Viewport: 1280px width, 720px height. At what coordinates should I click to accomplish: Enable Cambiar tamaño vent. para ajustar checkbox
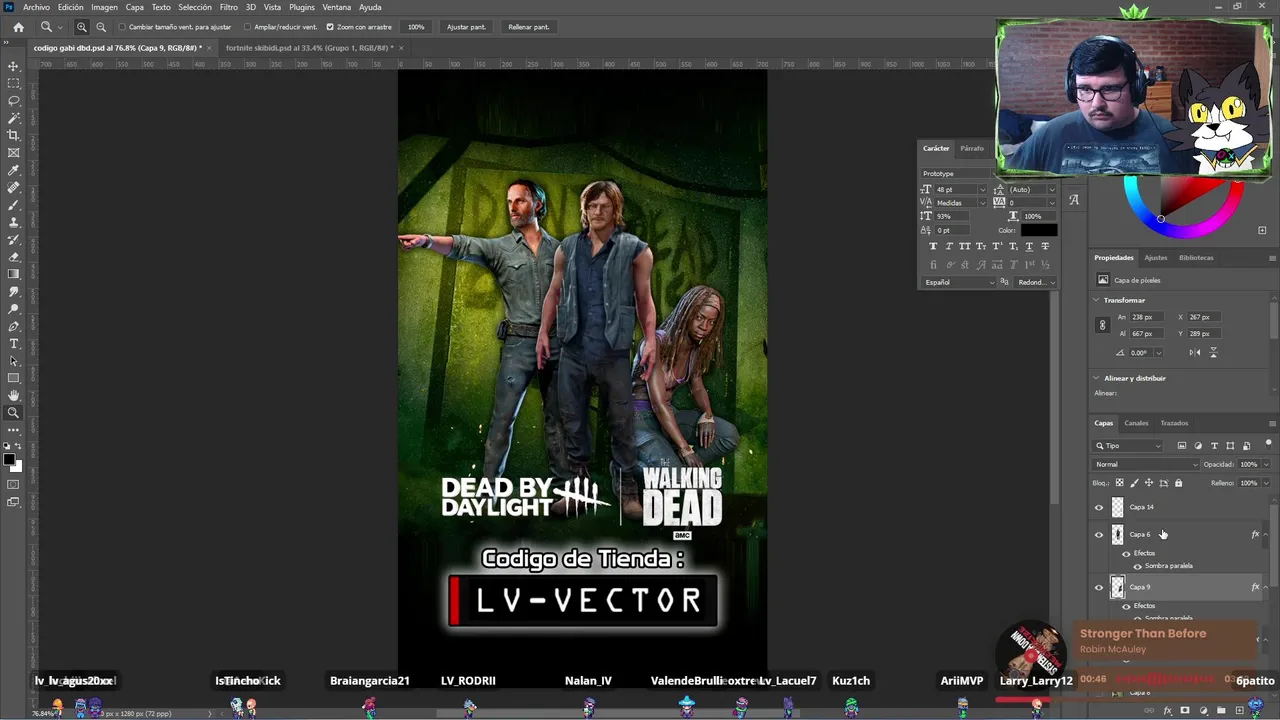pos(122,27)
